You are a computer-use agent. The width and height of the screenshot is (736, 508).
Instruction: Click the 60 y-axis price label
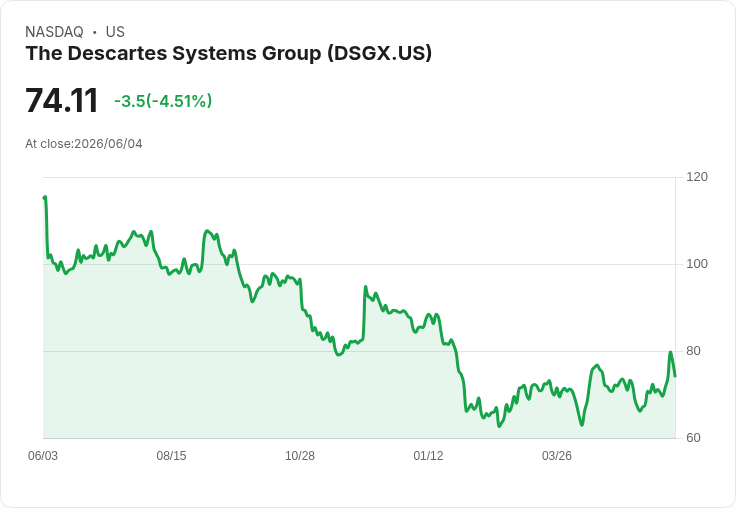coord(693,438)
